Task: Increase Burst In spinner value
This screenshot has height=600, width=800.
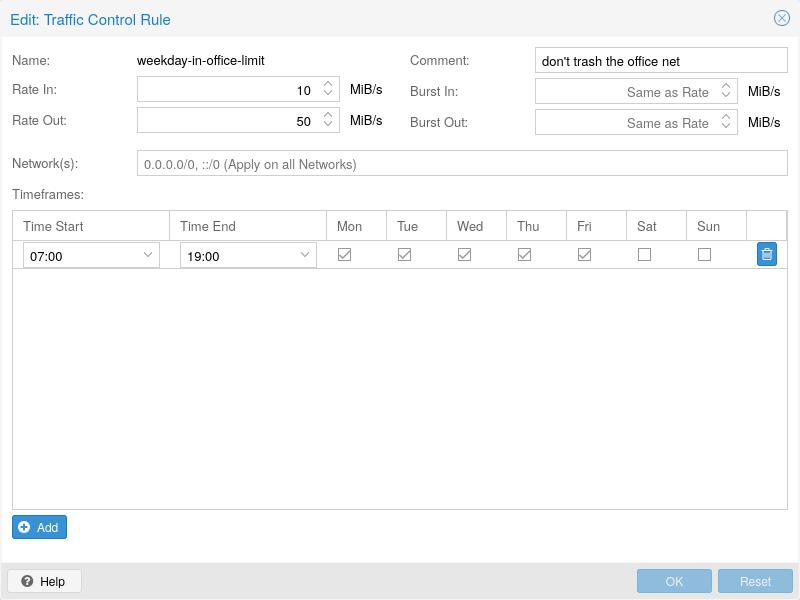Action: (726, 87)
